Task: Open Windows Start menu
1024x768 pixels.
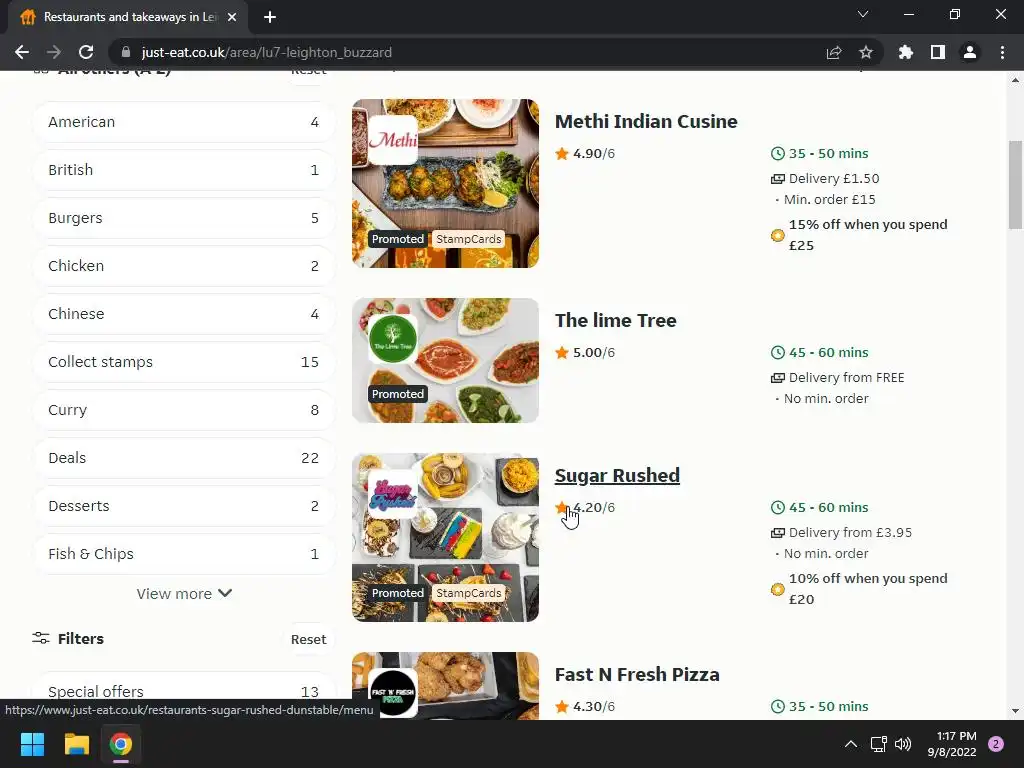Action: 32,744
